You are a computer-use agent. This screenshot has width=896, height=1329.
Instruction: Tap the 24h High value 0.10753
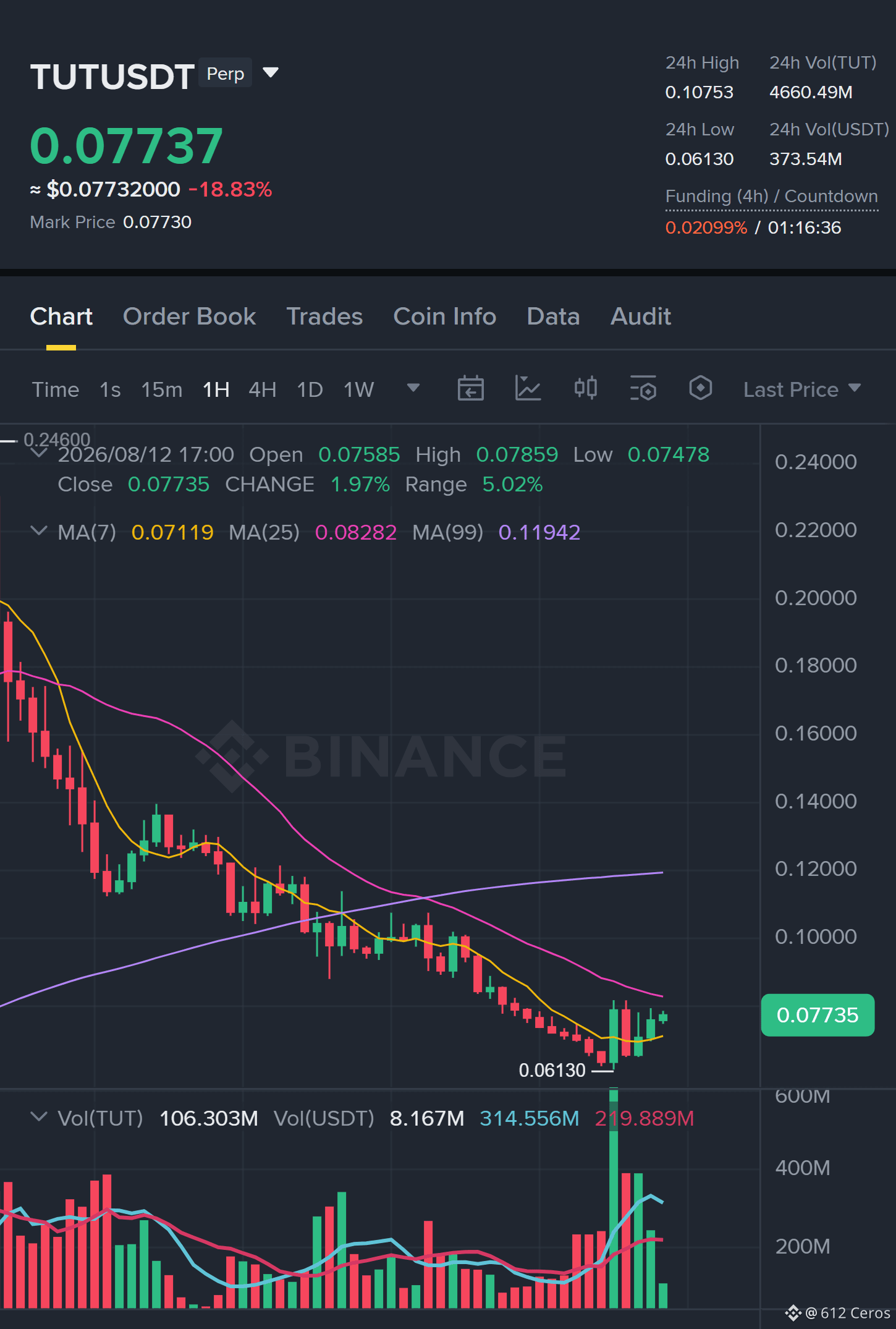coord(699,92)
